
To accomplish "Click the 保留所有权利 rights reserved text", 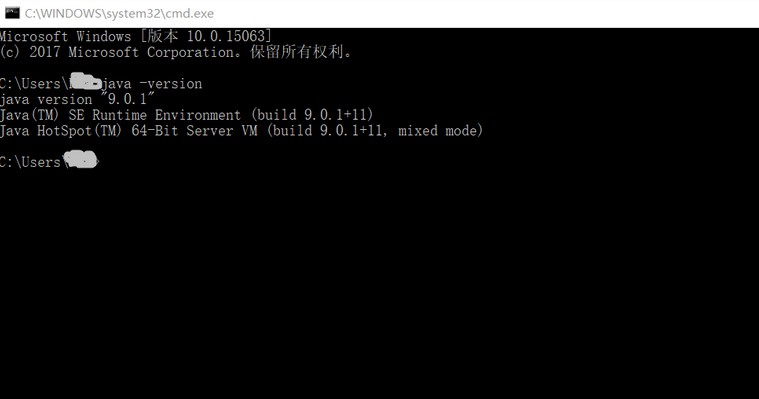I will click(297, 52).
